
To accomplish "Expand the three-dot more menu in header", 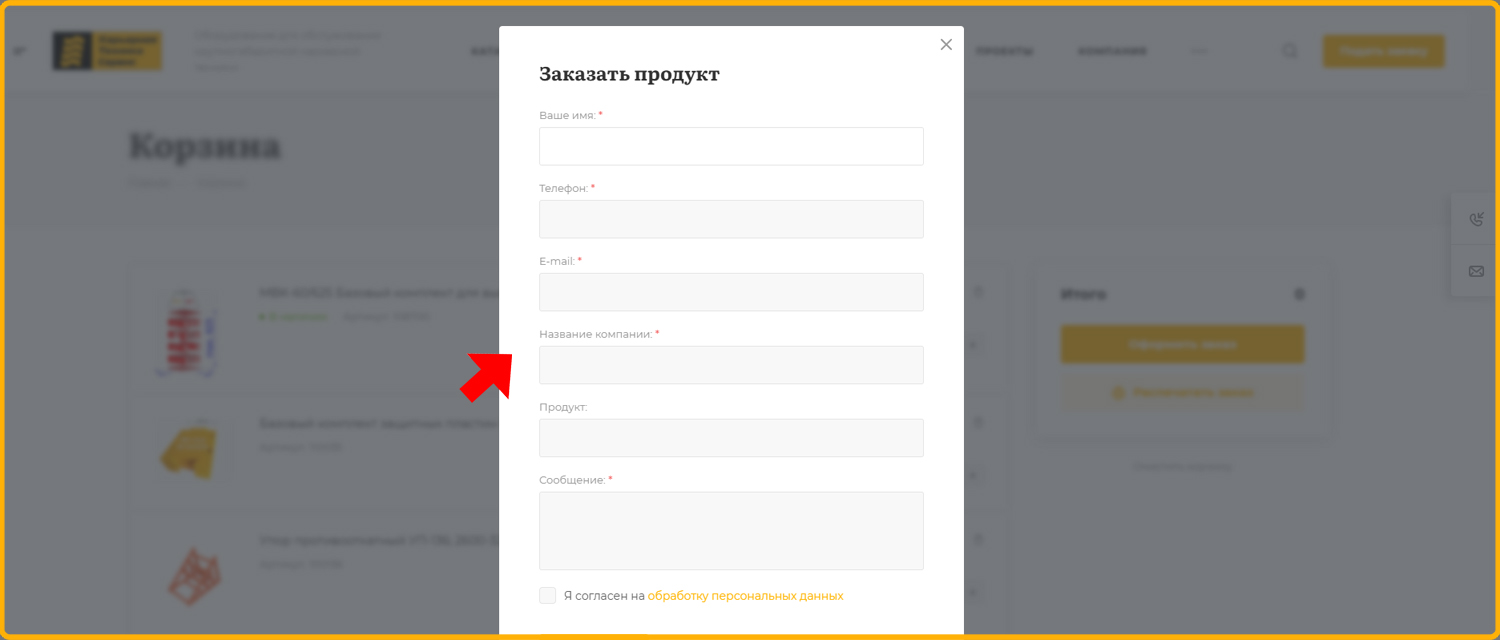I will click(x=1200, y=51).
